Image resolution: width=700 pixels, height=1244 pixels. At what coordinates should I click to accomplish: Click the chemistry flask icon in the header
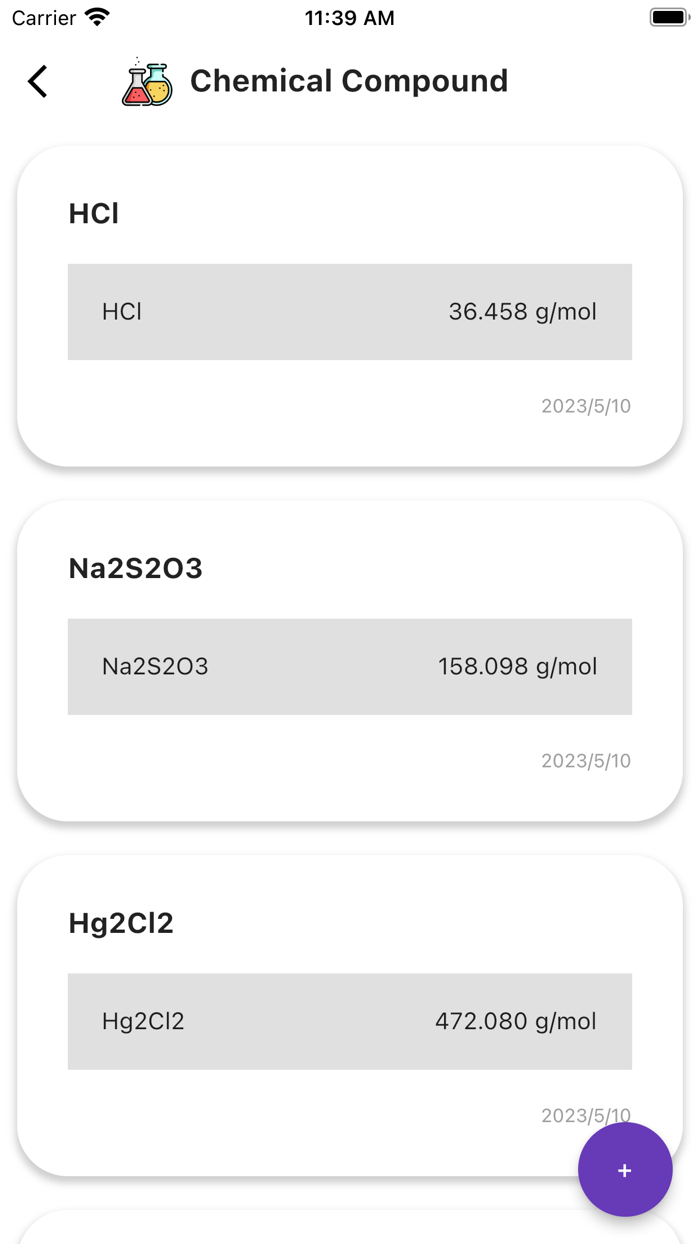click(x=146, y=82)
